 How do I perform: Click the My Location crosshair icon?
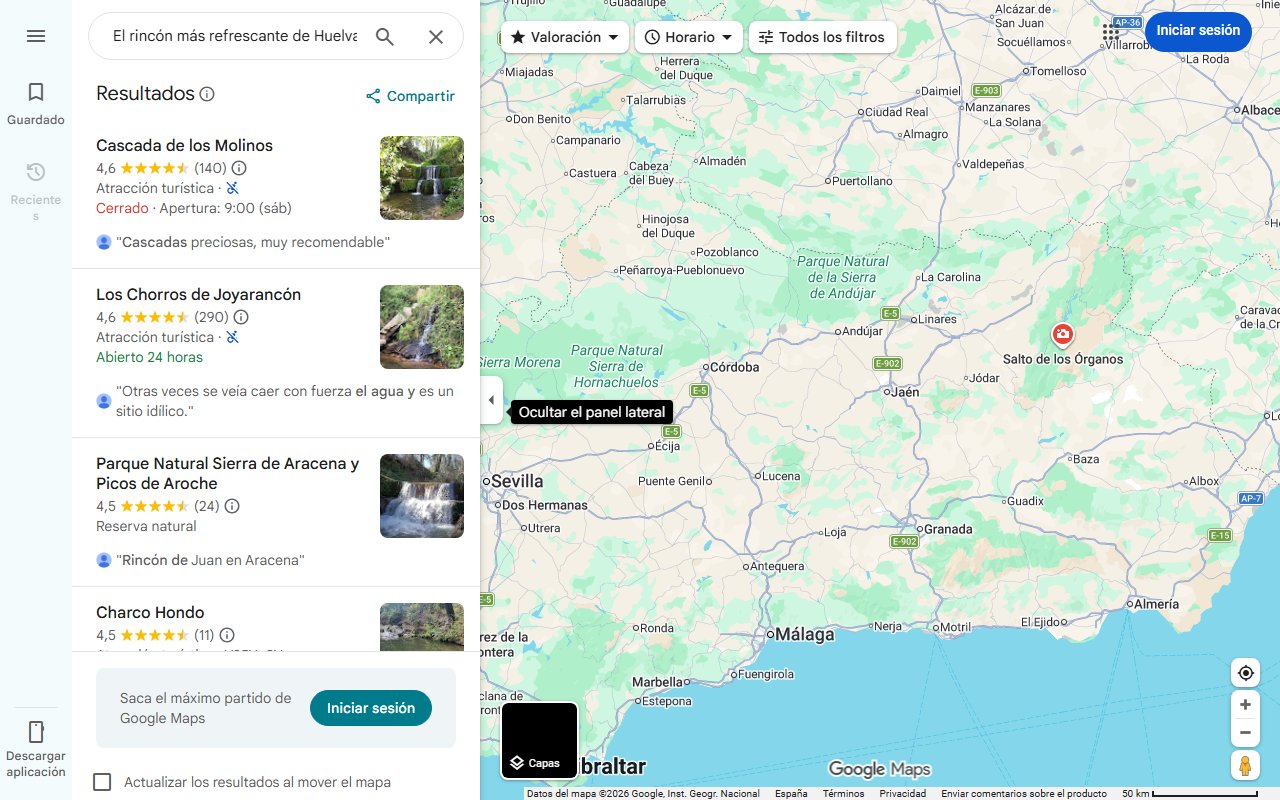tap(1245, 673)
